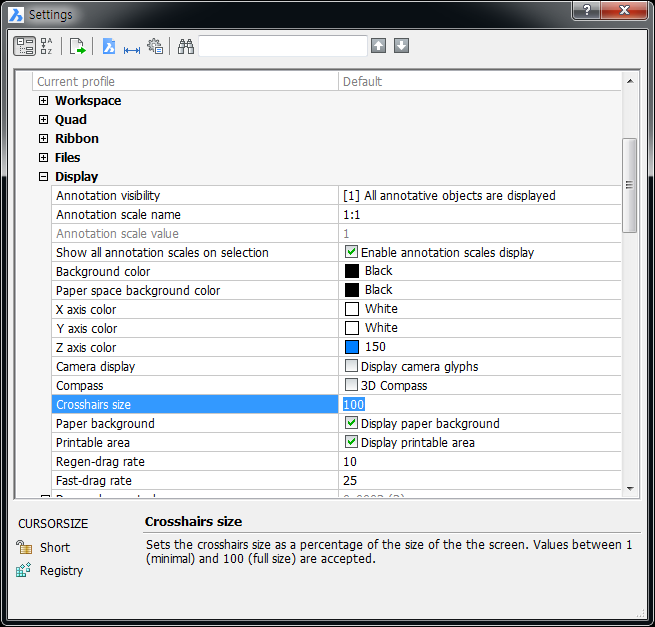Click the Background color black swatch

coord(352,271)
